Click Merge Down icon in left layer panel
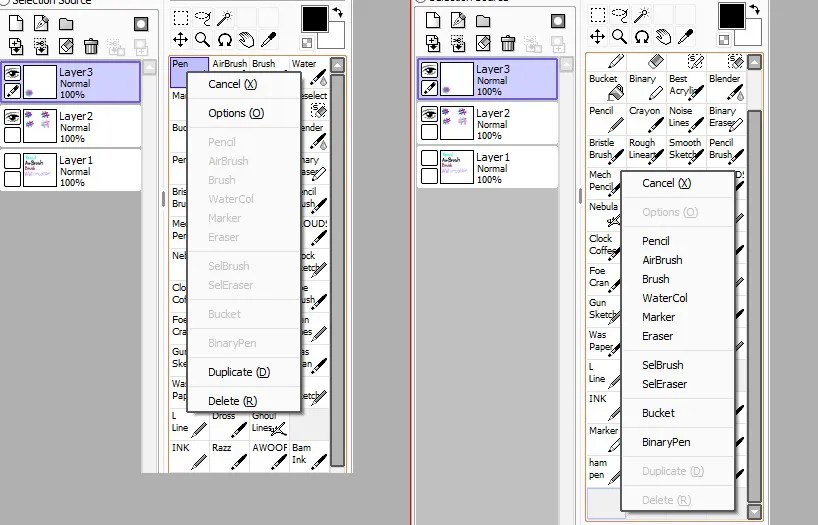This screenshot has width=818, height=525. click(x=41, y=46)
